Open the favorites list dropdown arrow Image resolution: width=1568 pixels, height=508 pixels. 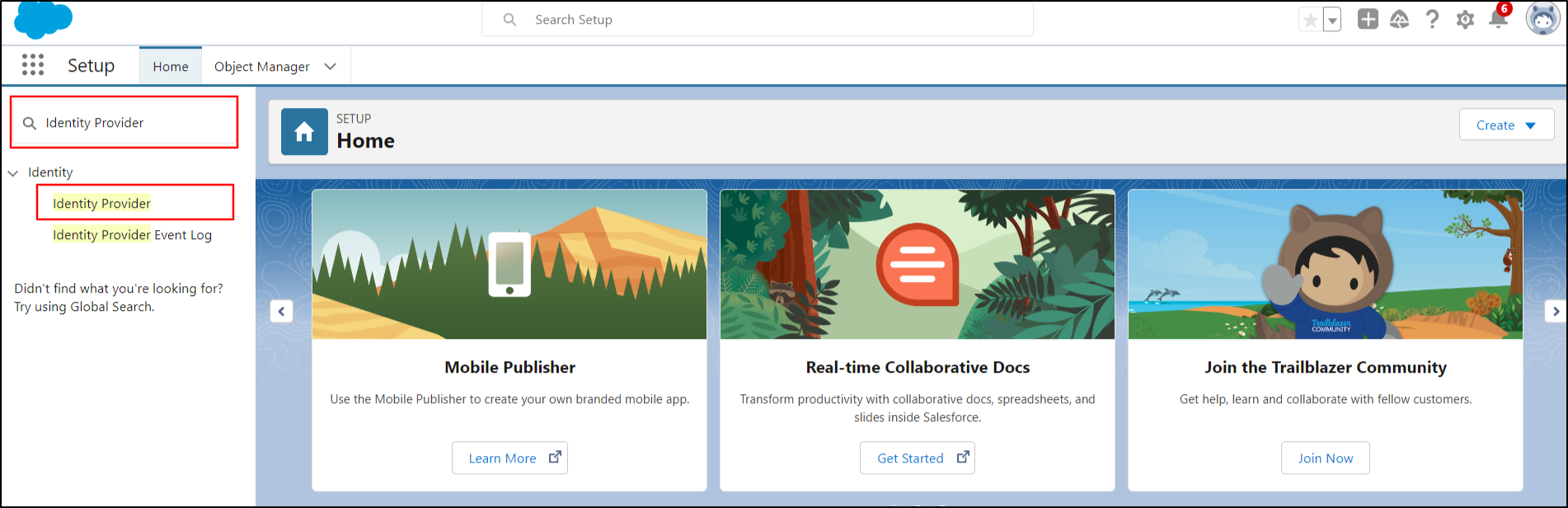1332,20
